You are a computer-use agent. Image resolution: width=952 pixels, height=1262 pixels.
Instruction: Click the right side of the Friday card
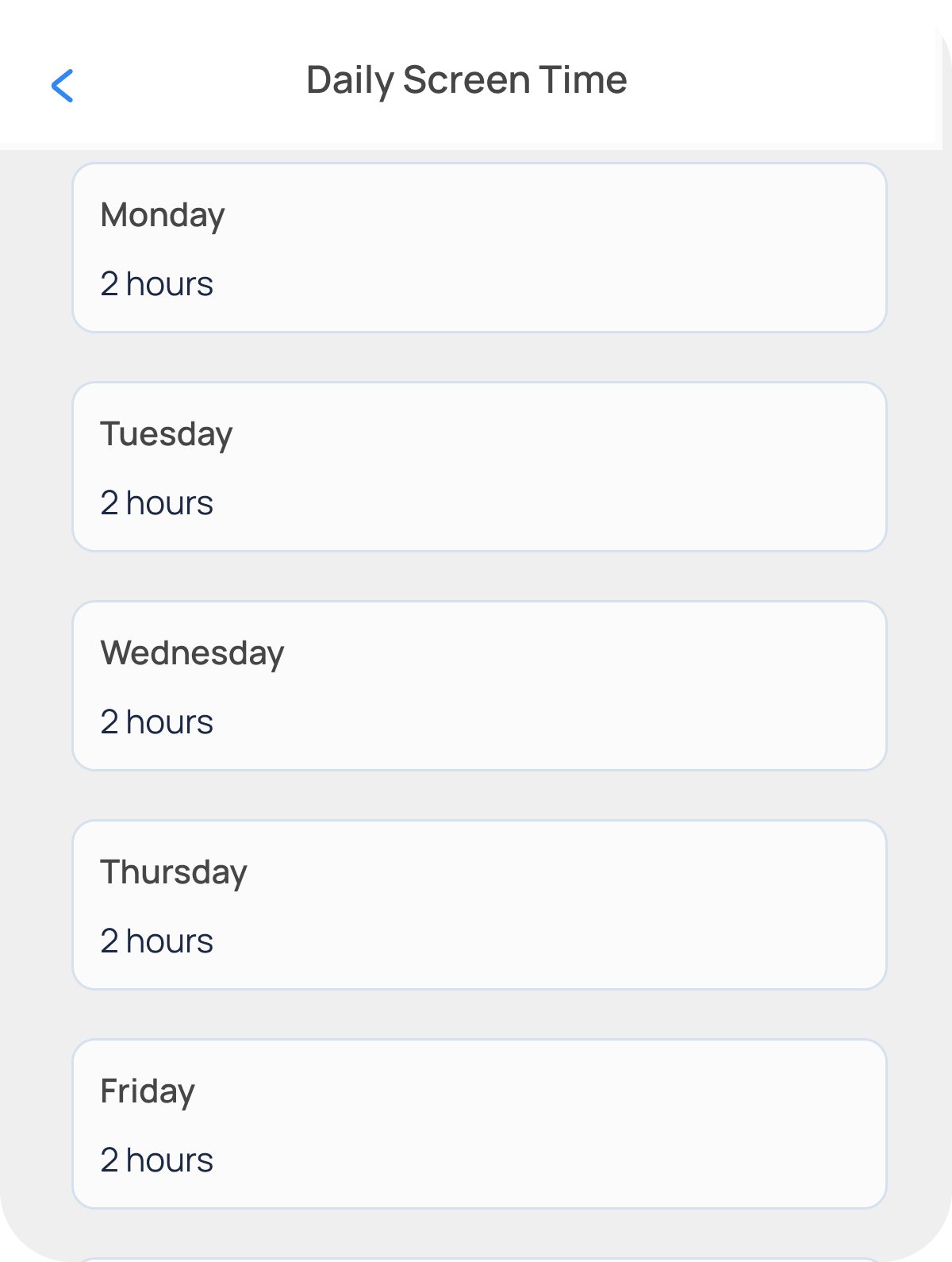click(x=793, y=1124)
